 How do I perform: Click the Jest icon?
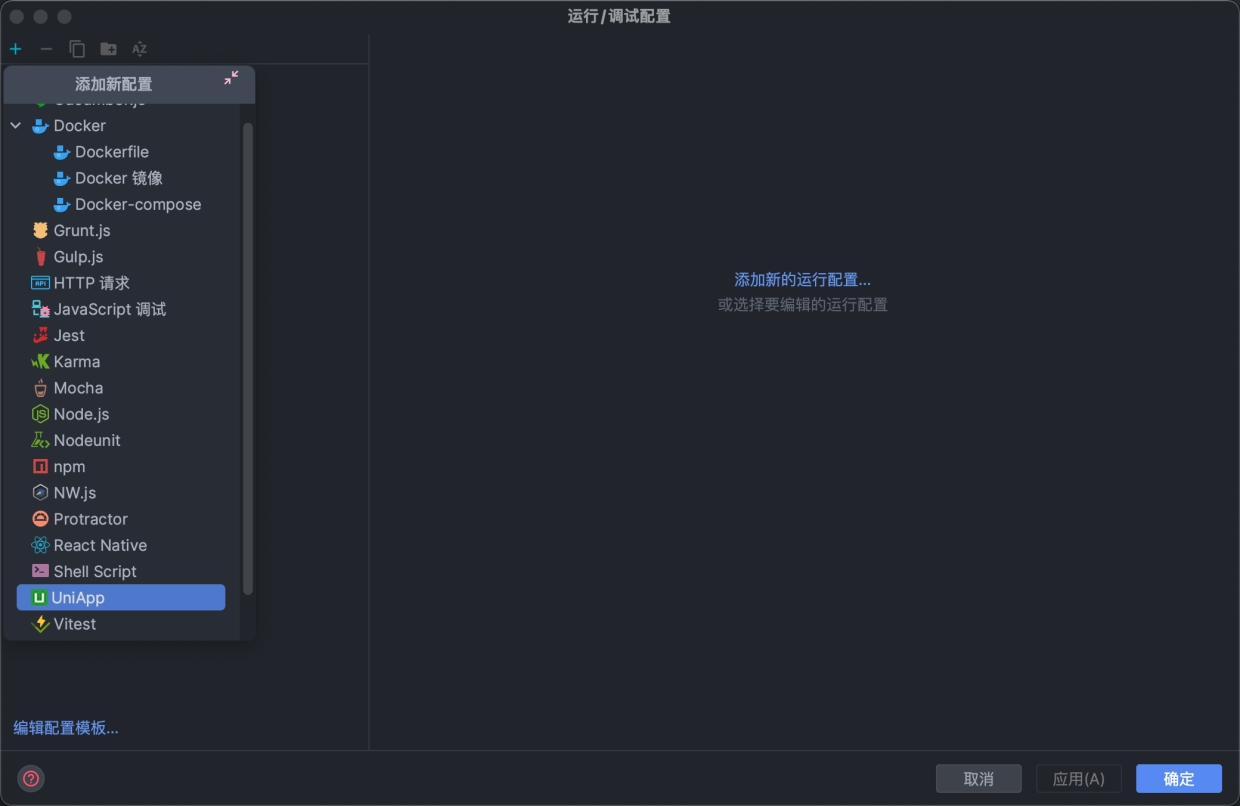pyautogui.click(x=40, y=335)
